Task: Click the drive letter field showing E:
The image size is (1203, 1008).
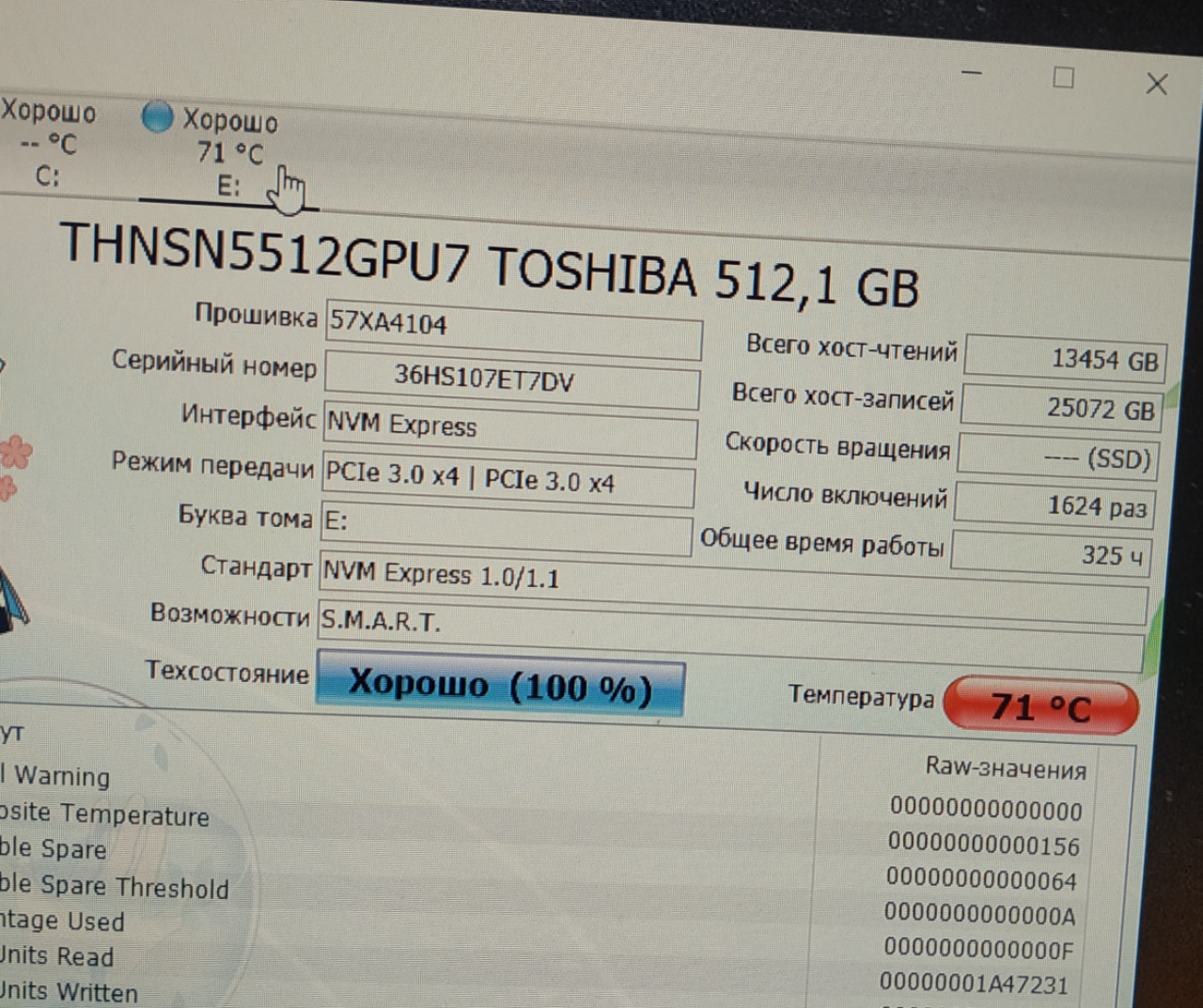Action: (506, 528)
